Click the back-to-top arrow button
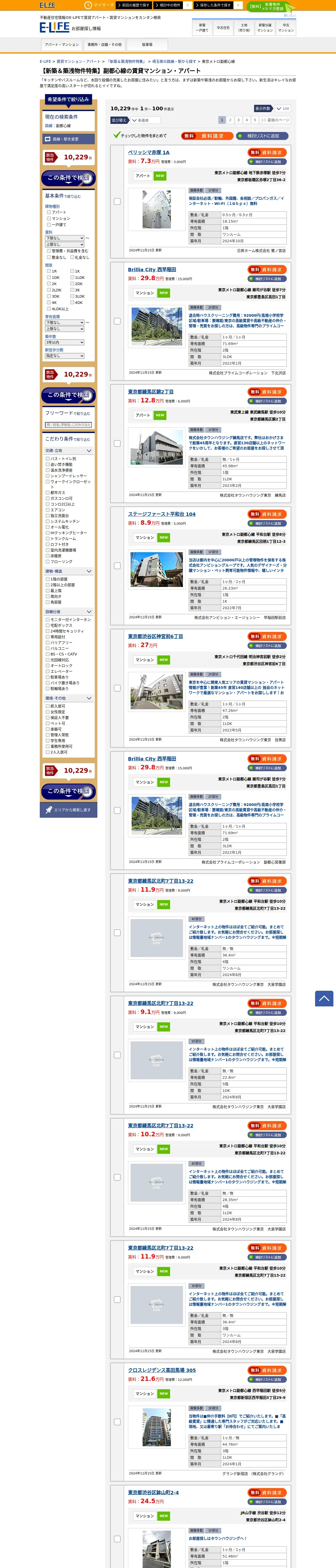The width and height of the screenshot is (336, 1568). [324, 998]
